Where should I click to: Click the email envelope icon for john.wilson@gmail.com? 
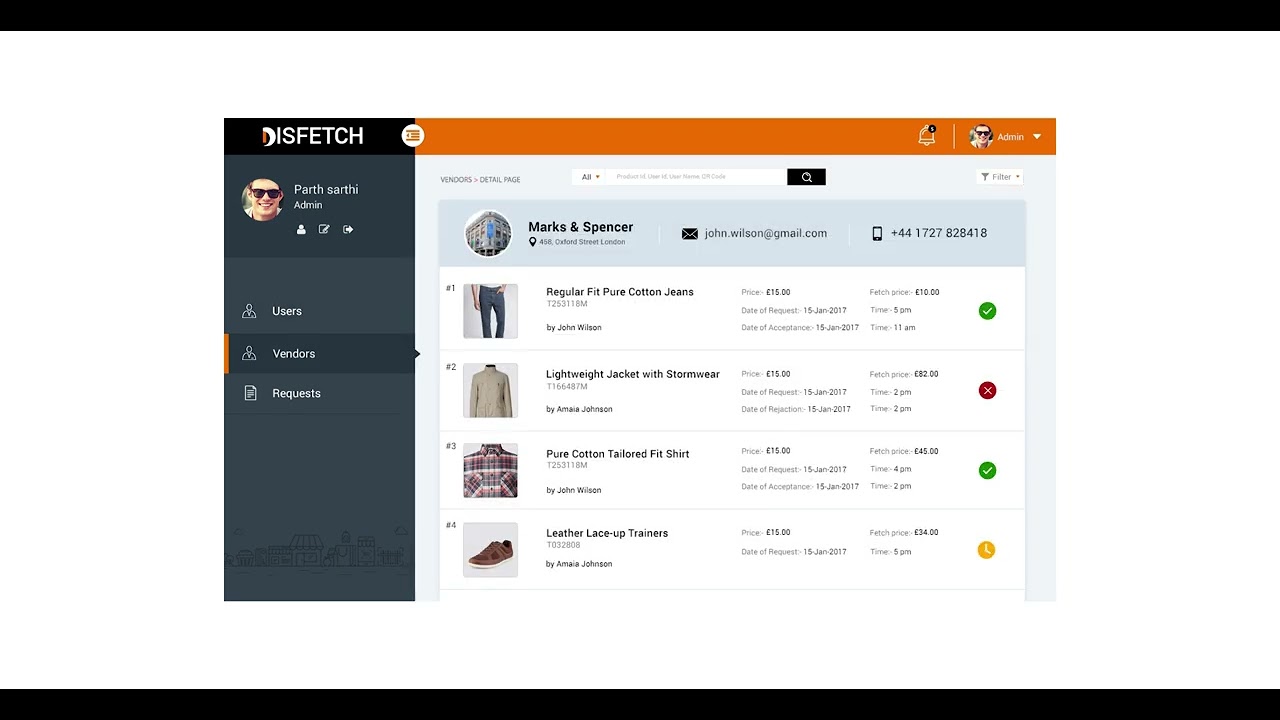point(689,233)
